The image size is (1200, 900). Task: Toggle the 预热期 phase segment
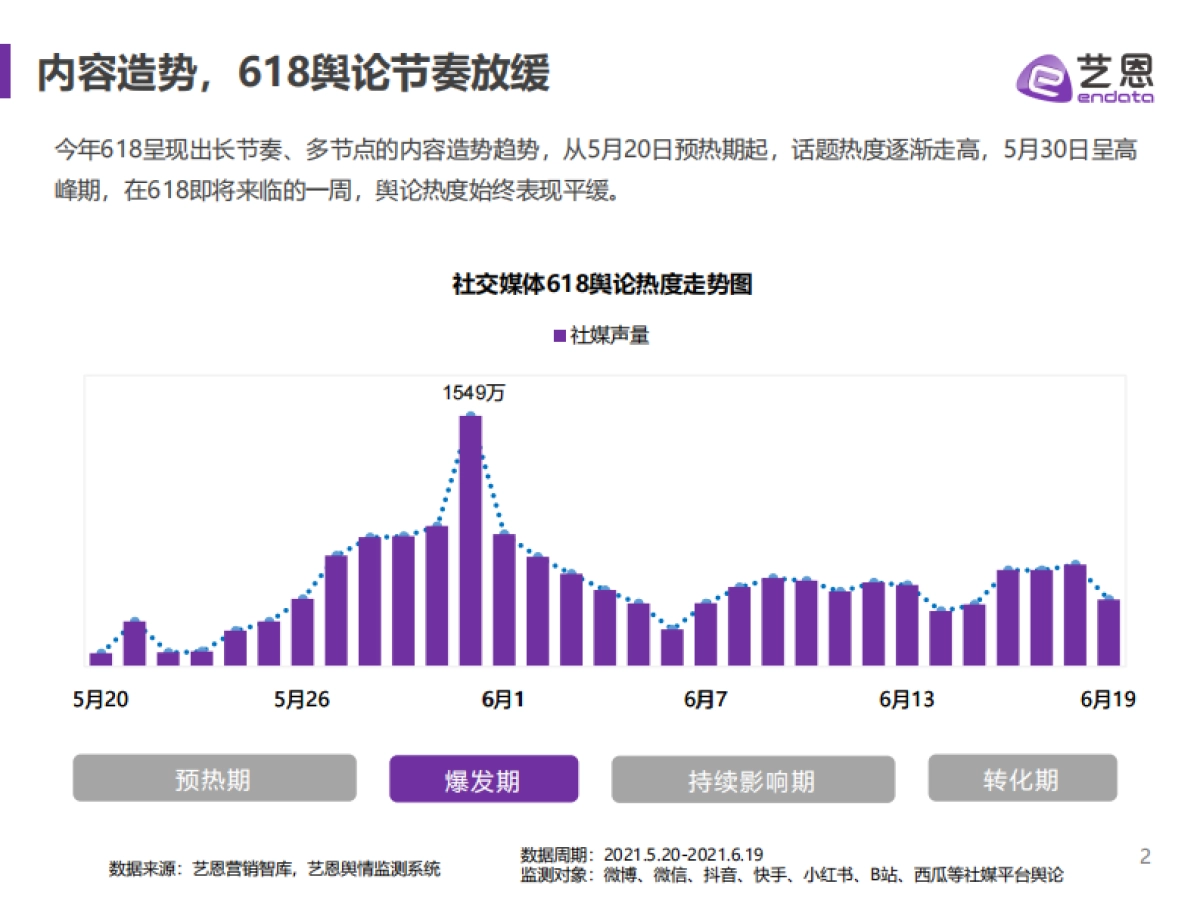(x=215, y=778)
